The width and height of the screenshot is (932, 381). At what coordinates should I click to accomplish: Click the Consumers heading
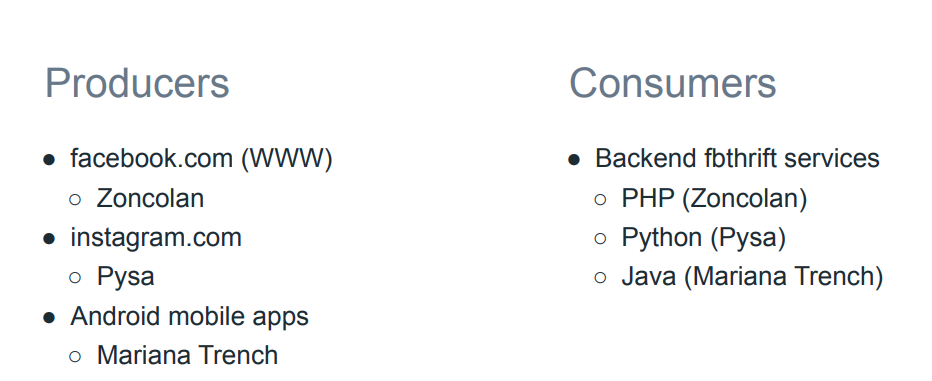(673, 83)
